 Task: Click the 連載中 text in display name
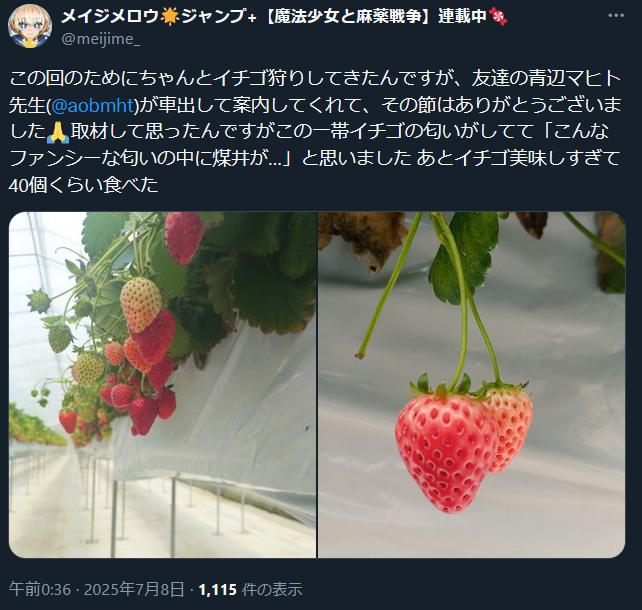coord(462,16)
